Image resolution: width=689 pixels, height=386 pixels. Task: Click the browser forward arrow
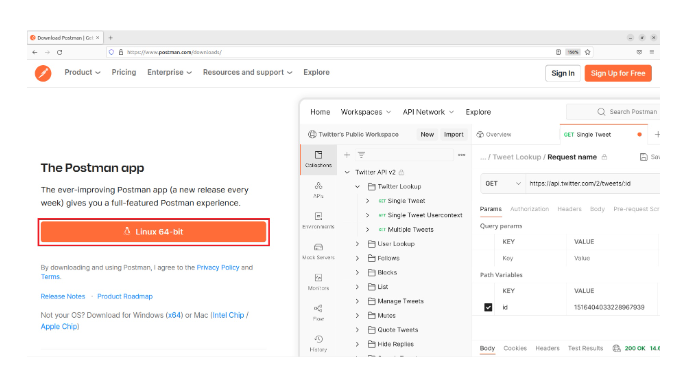coord(47,52)
